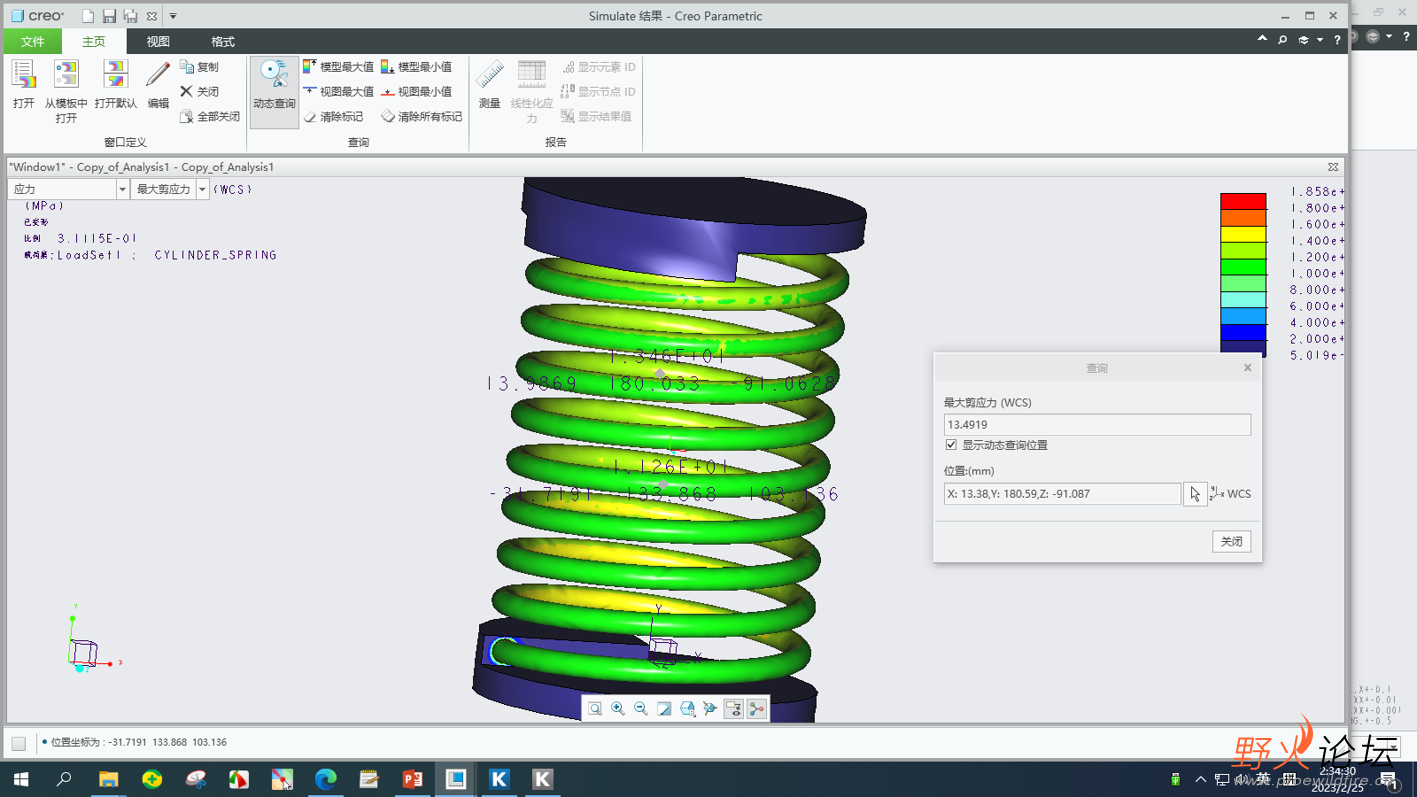Switch to the 格式 format tab
This screenshot has width=1417, height=797.
tap(222, 41)
